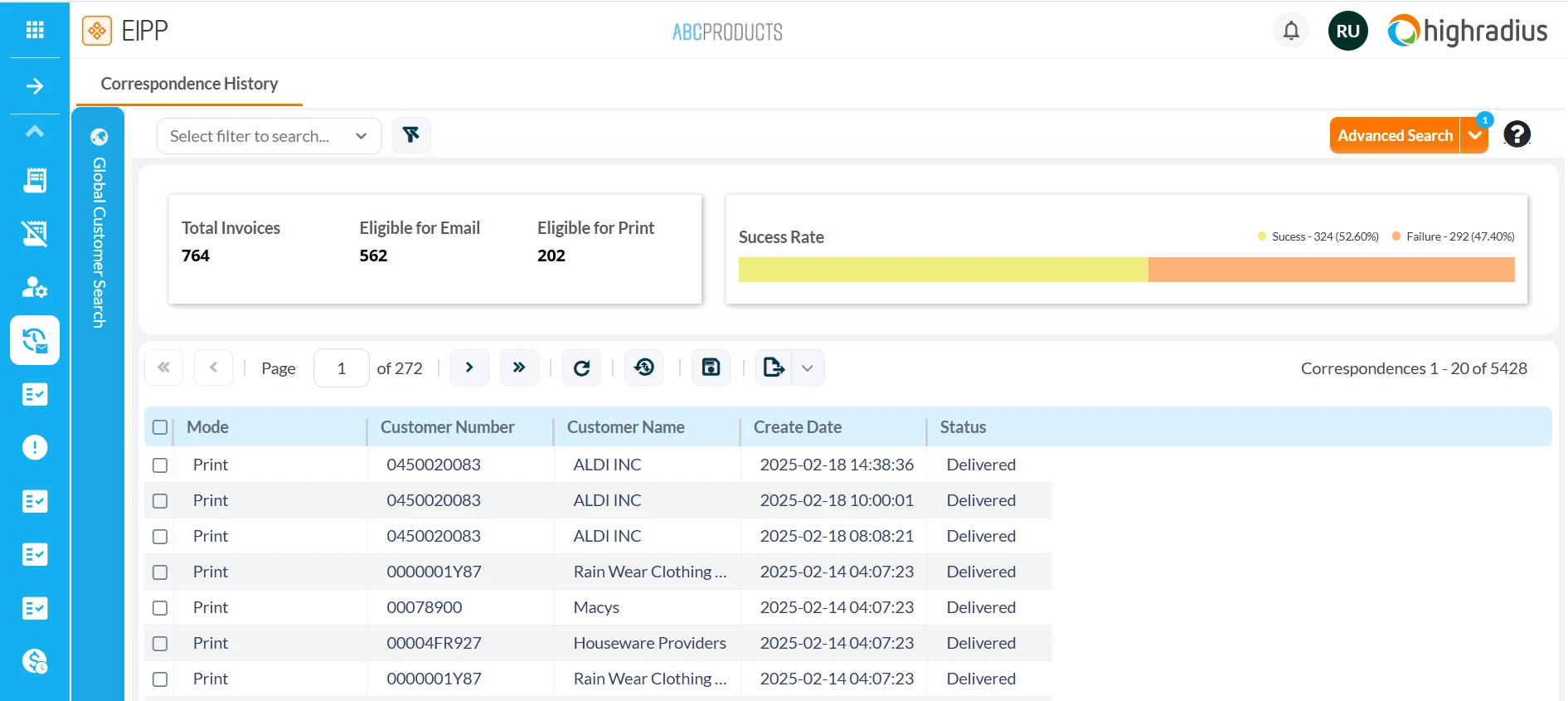Go to the last page
This screenshot has height=701, width=1568.
(x=519, y=368)
